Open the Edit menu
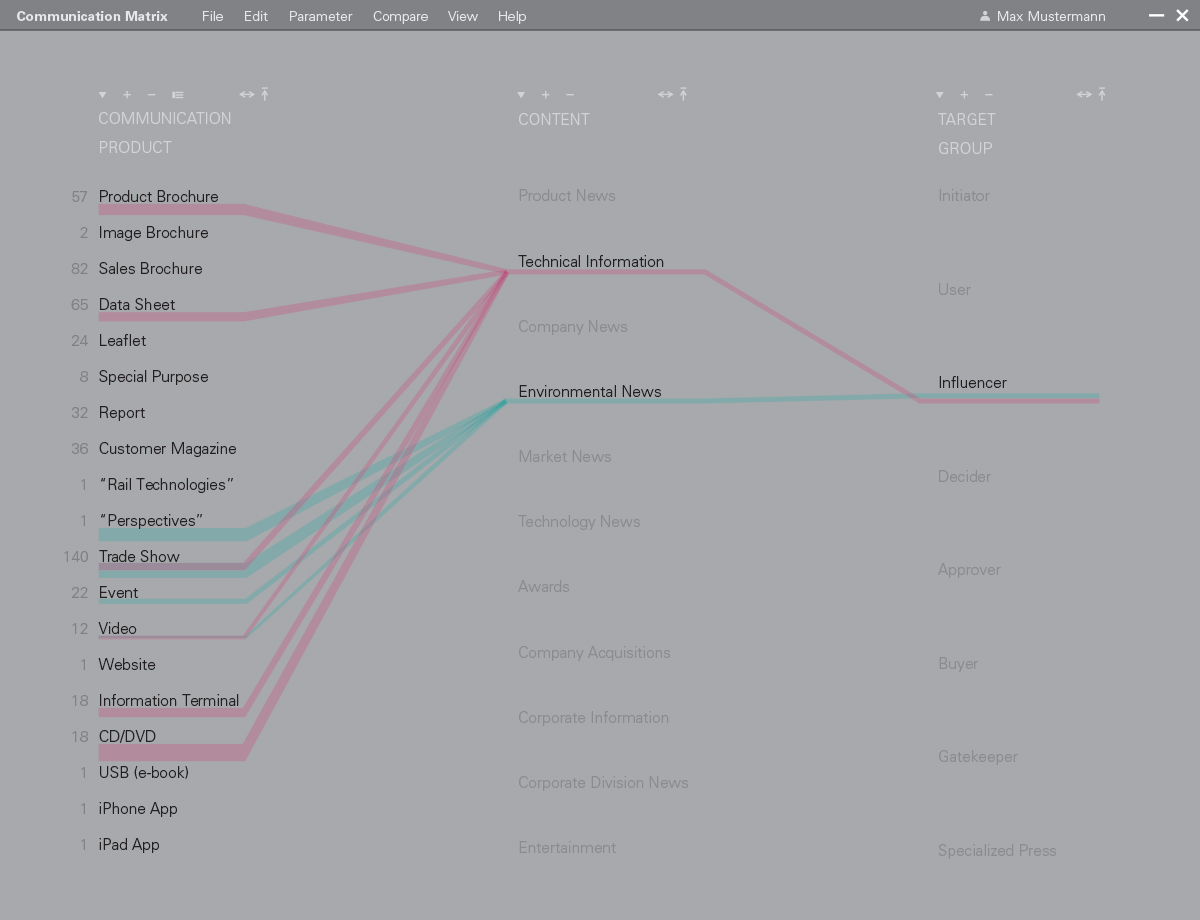This screenshot has width=1200, height=920. [256, 16]
